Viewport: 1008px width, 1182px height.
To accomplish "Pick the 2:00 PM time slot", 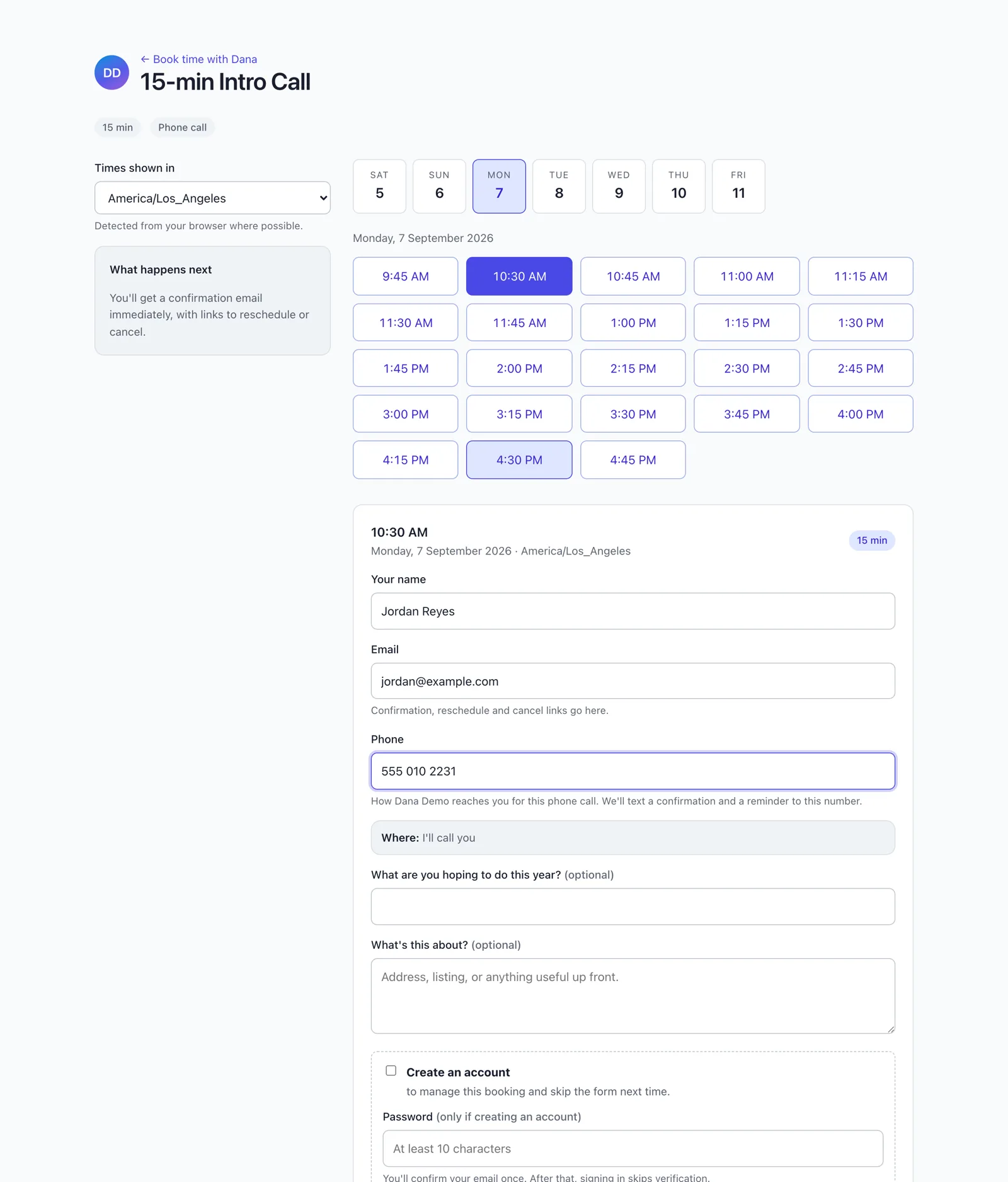I will (x=519, y=368).
